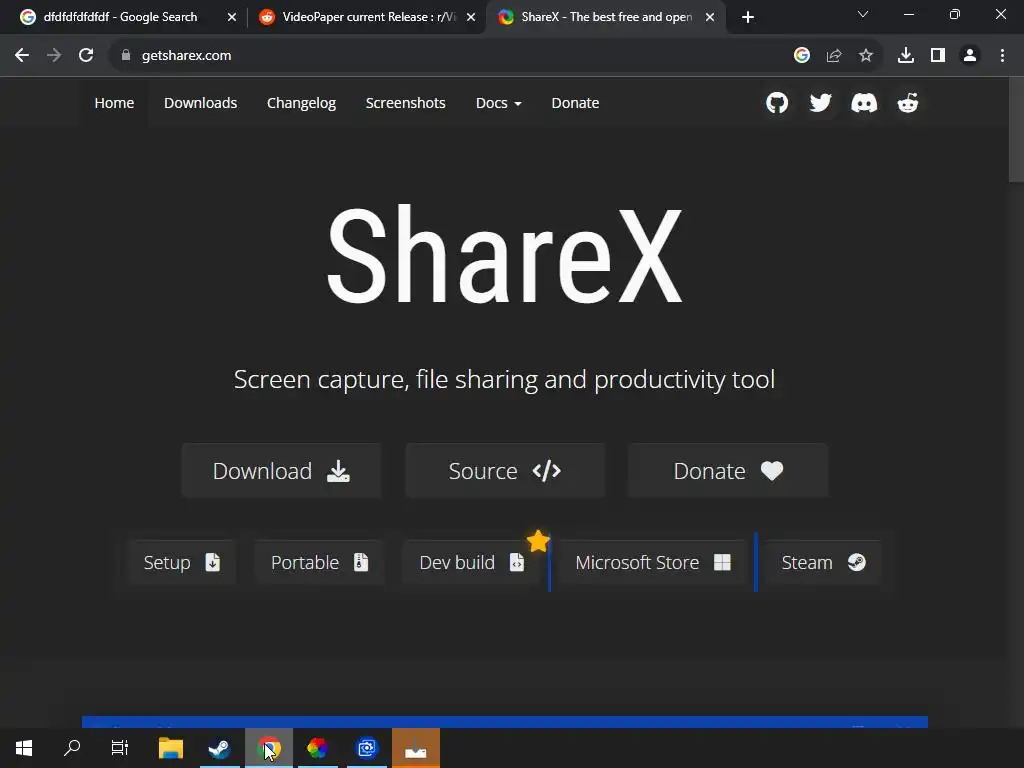Open Chrome three-dot menu
Viewport: 1024px width, 768px height.
[1002, 56]
